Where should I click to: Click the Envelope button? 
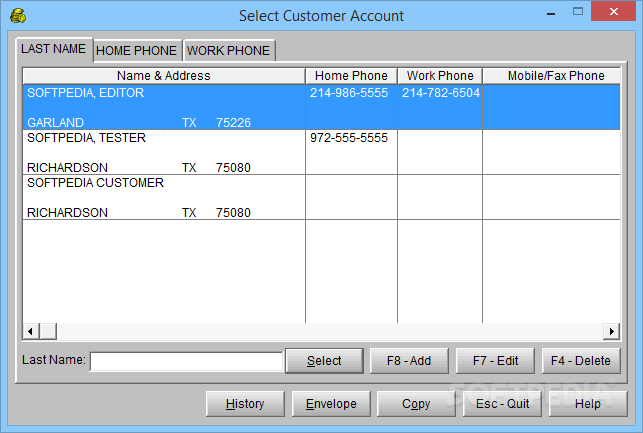click(331, 404)
